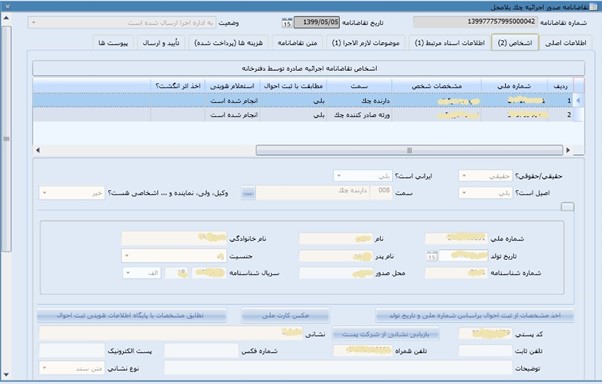Click عکس کارت ملی button
The width and height of the screenshot is (602, 384).
click(285, 316)
